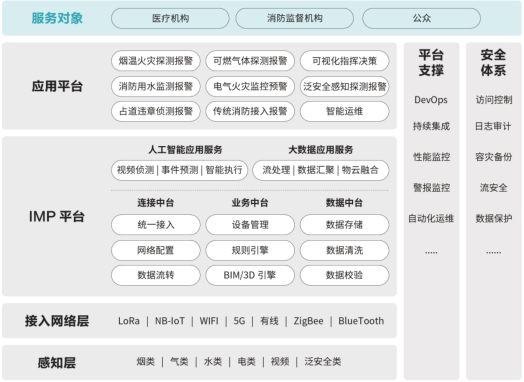Click 流处理 | 数据汇聚 | 物云融合 box

(x=321, y=170)
